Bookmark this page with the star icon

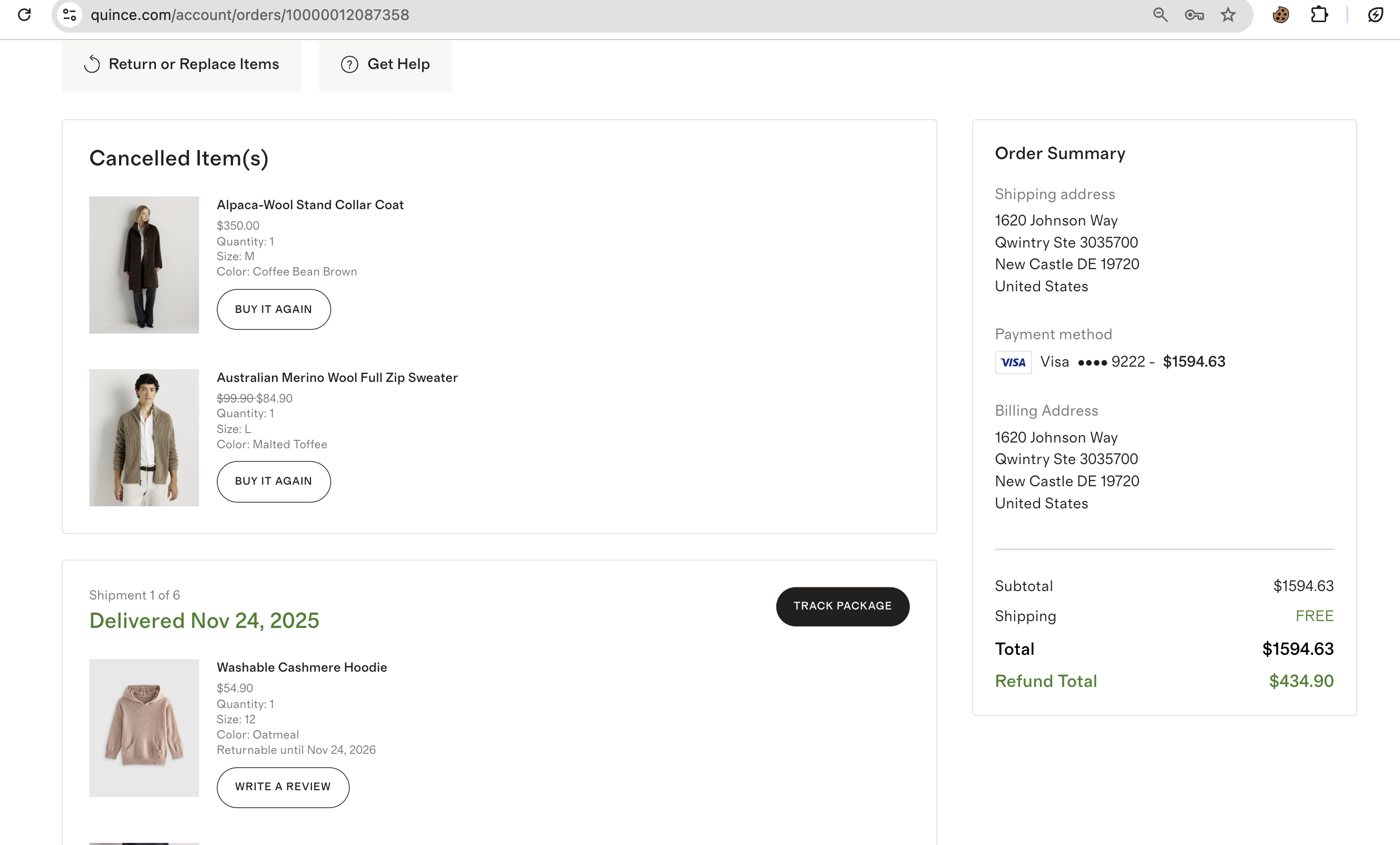(1228, 15)
